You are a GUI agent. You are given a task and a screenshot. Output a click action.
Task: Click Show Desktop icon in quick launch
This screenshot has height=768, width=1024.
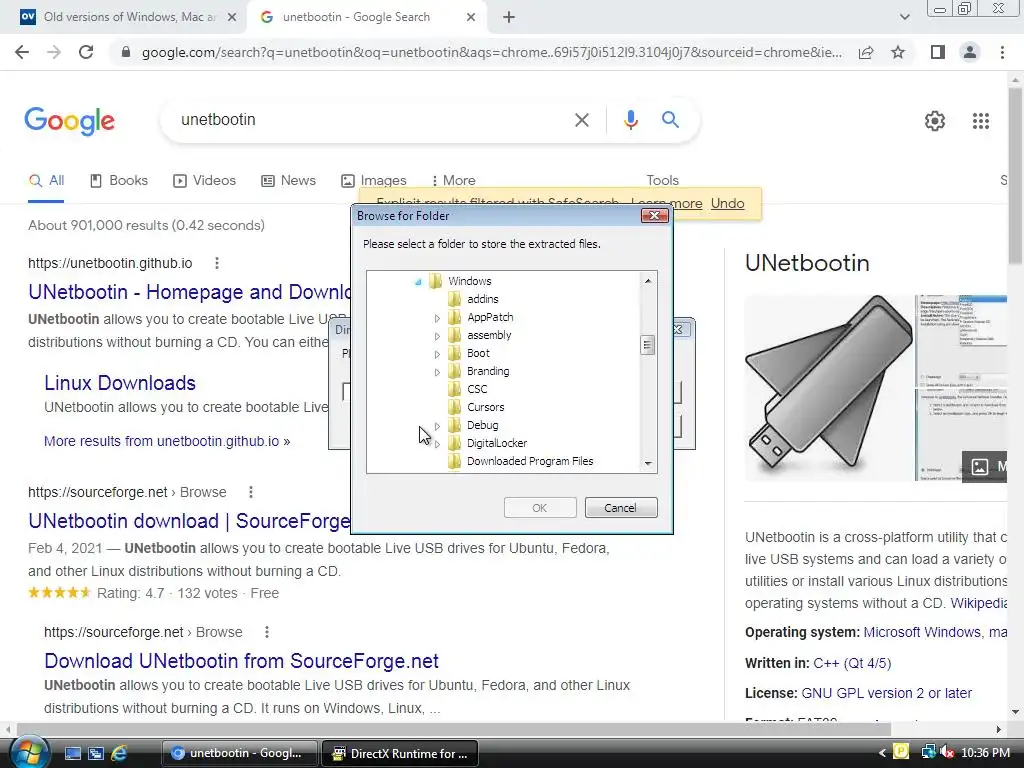(x=72, y=753)
